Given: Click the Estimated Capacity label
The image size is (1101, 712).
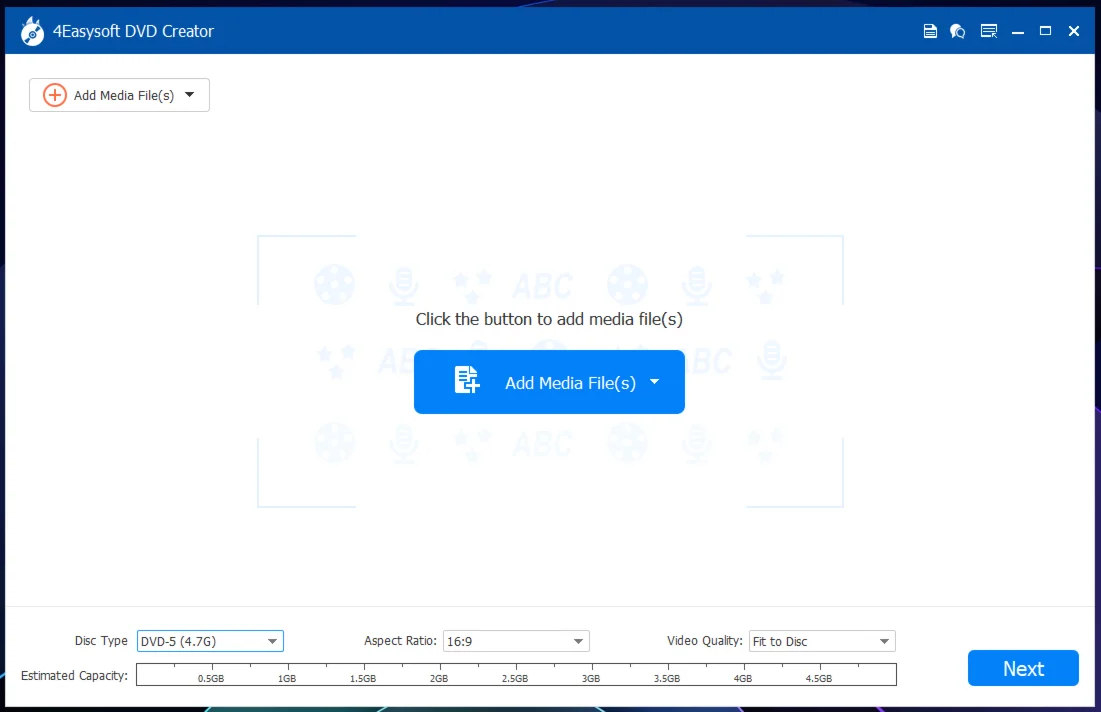Looking at the screenshot, I should tap(74, 675).
